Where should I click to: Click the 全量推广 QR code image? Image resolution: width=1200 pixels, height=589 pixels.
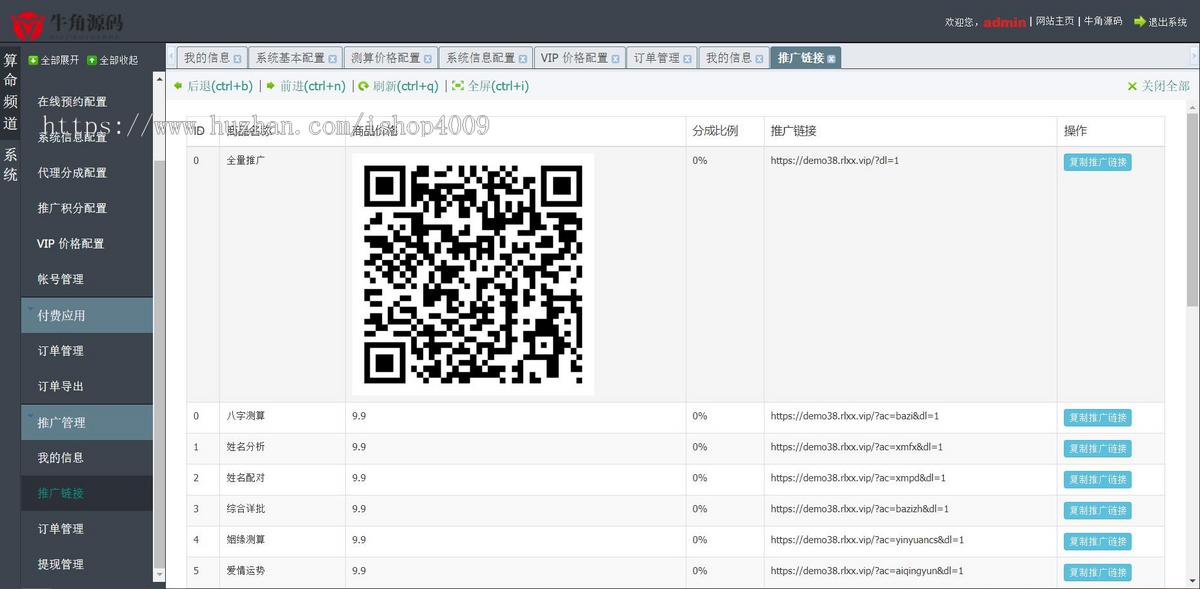click(473, 274)
